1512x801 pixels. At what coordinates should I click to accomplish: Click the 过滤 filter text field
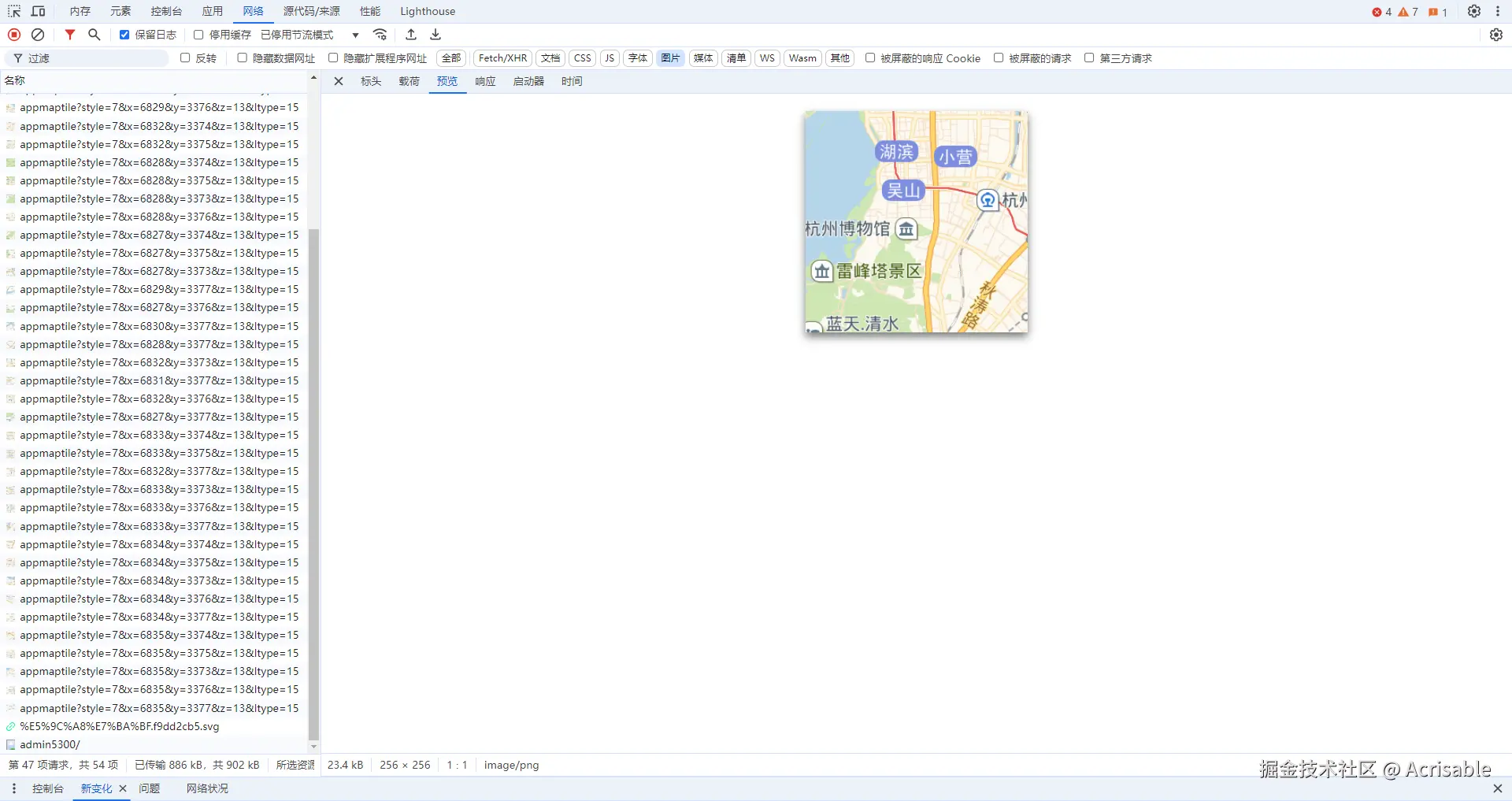(87, 58)
